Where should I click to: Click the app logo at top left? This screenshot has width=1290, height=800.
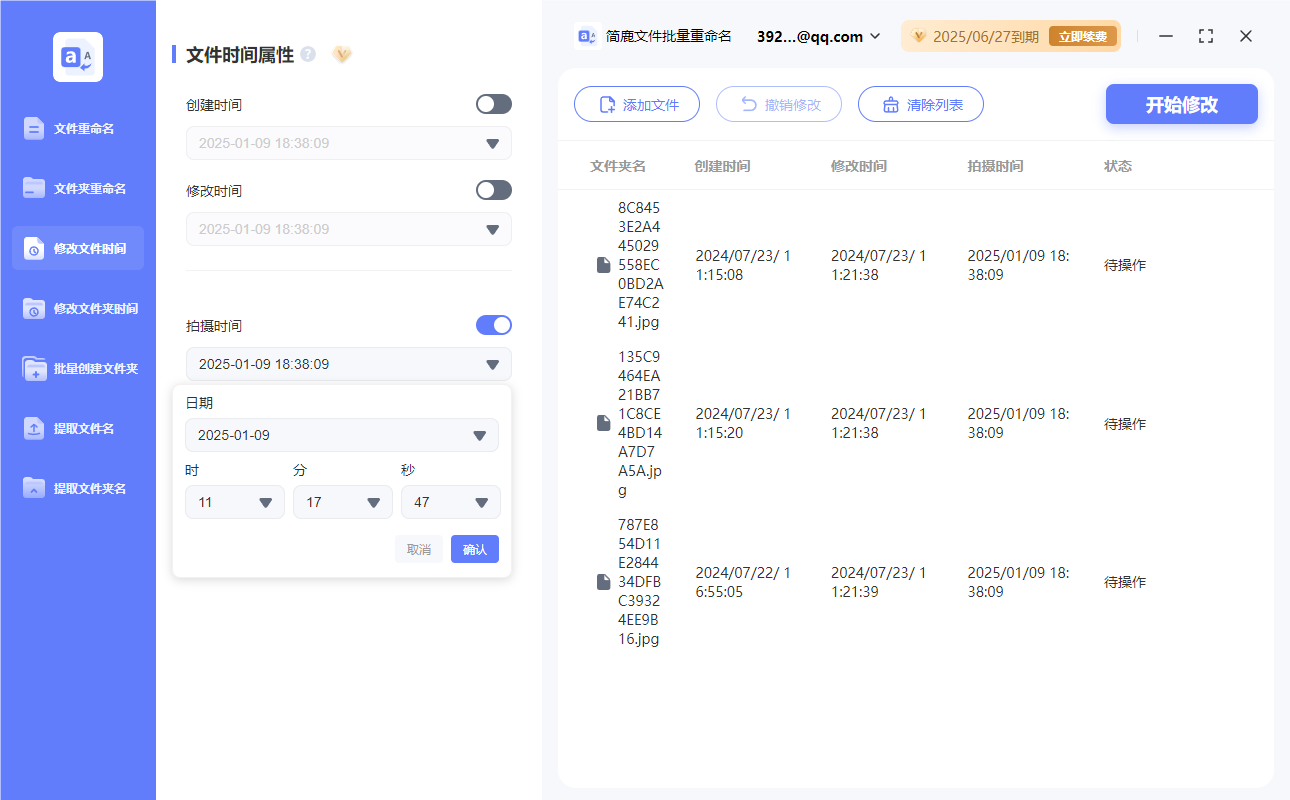[x=77, y=57]
